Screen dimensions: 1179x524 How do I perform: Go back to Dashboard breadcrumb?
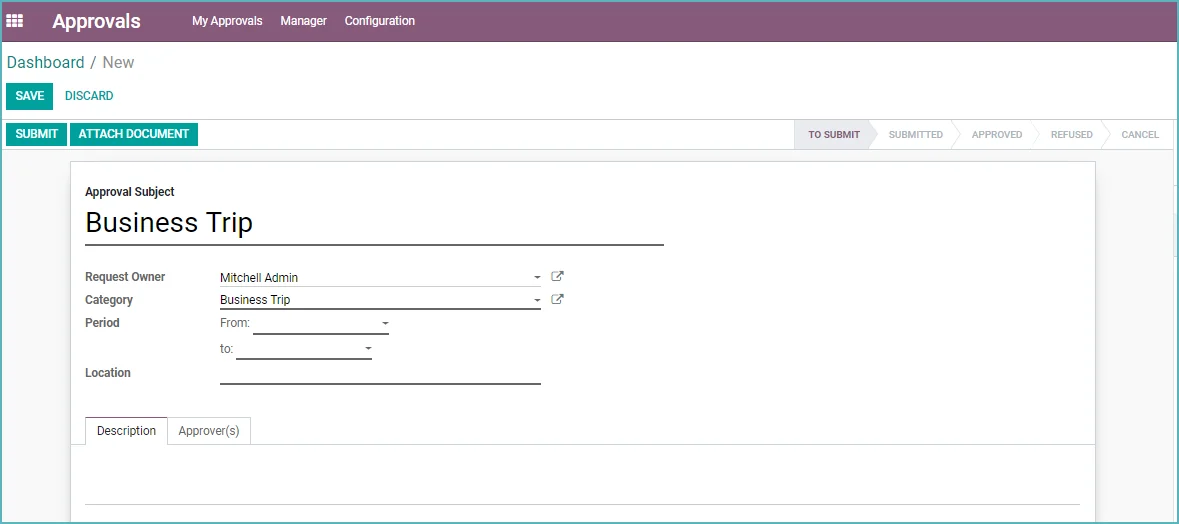(46, 62)
